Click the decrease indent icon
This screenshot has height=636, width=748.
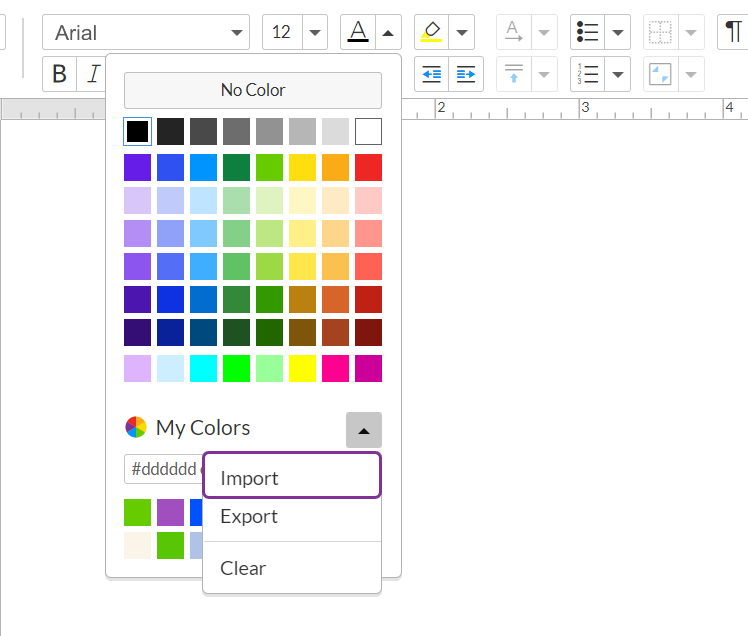[x=432, y=74]
